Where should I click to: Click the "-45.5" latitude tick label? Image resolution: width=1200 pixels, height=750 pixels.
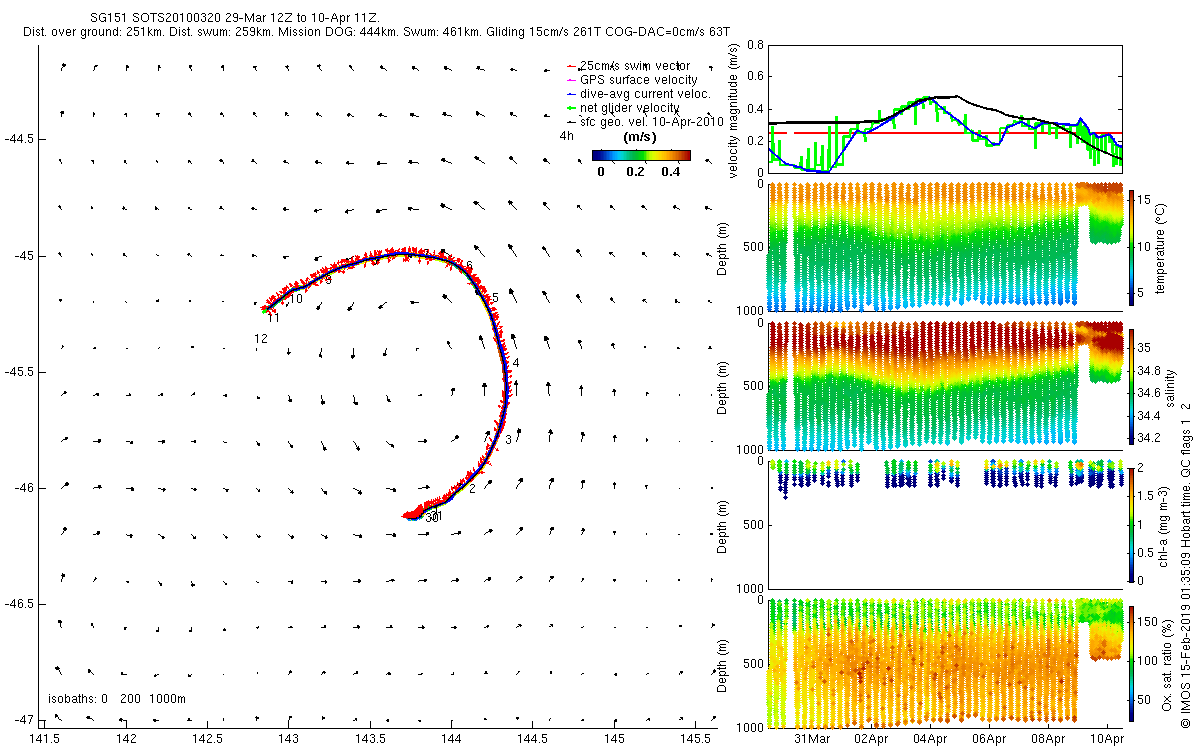pyautogui.click(x=19, y=371)
